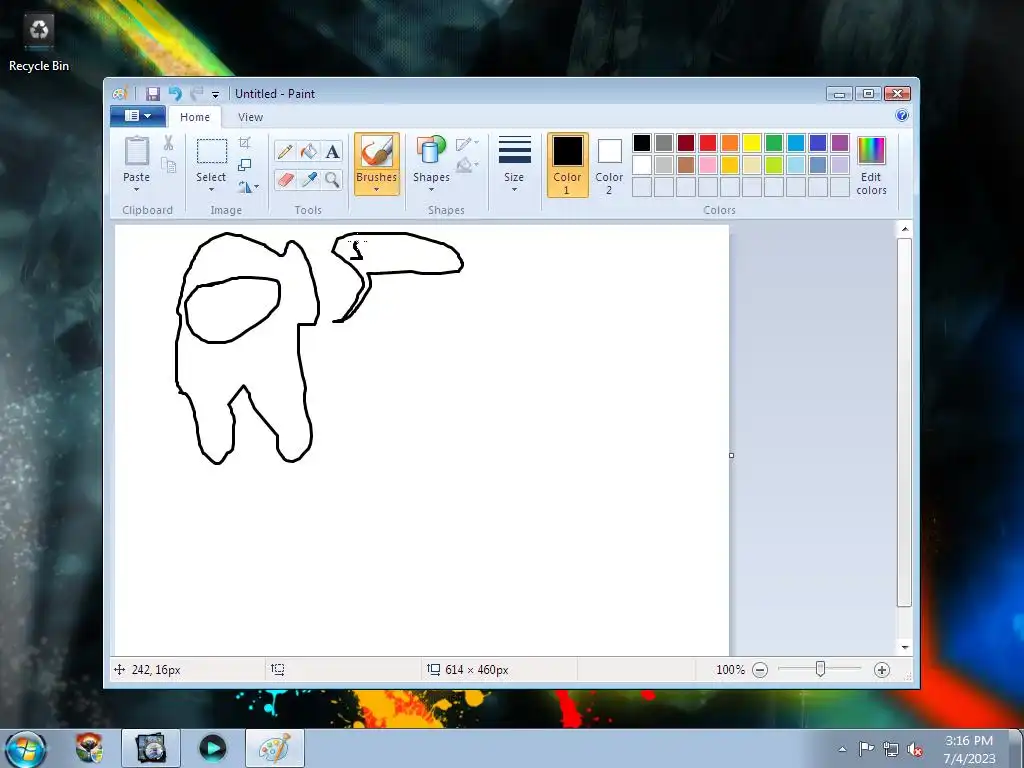1024x768 pixels.
Task: Click the Shapes gallery icon
Action: (431, 150)
